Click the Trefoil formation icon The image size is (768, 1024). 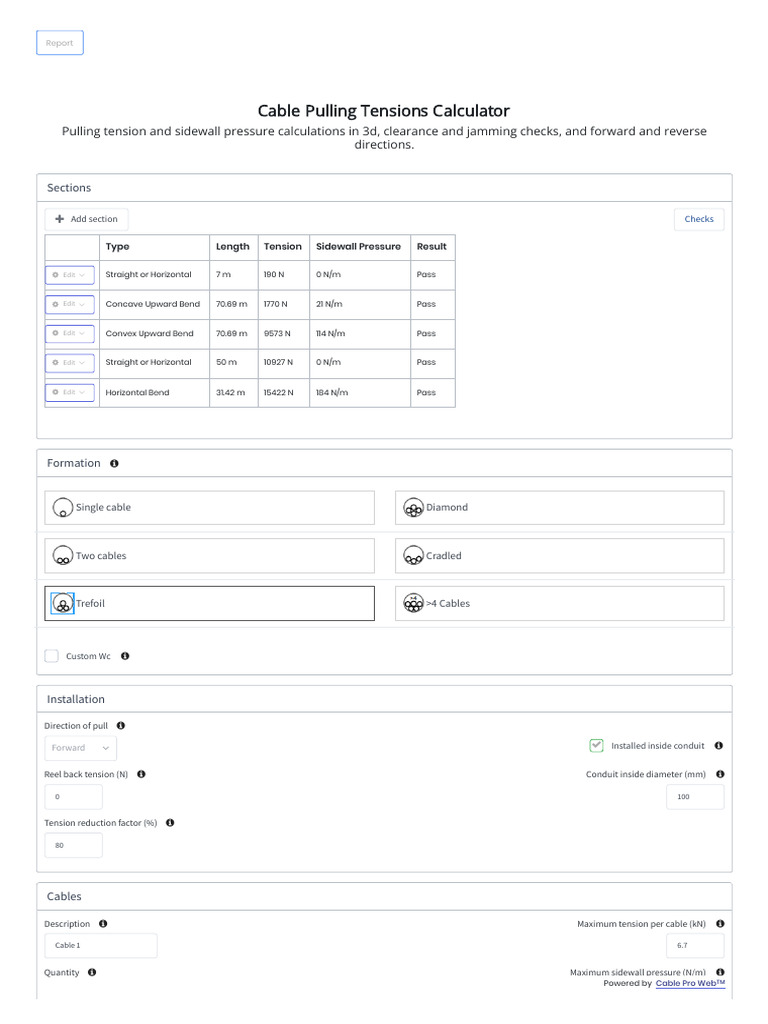tap(62, 604)
